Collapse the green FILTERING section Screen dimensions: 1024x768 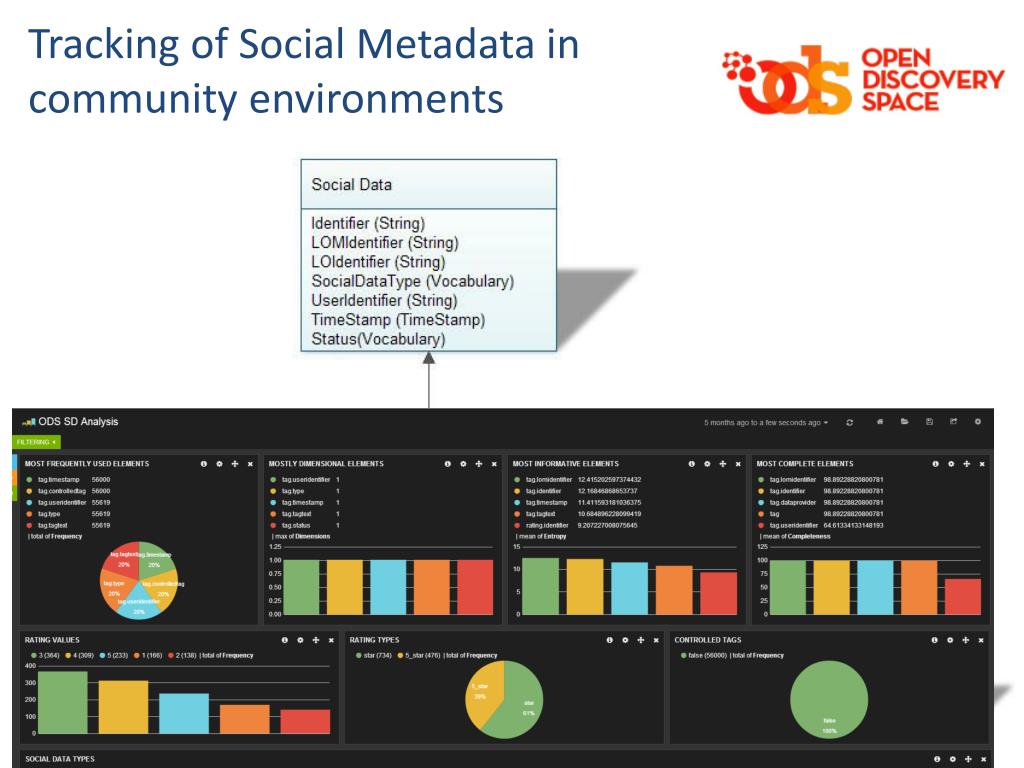point(36,442)
